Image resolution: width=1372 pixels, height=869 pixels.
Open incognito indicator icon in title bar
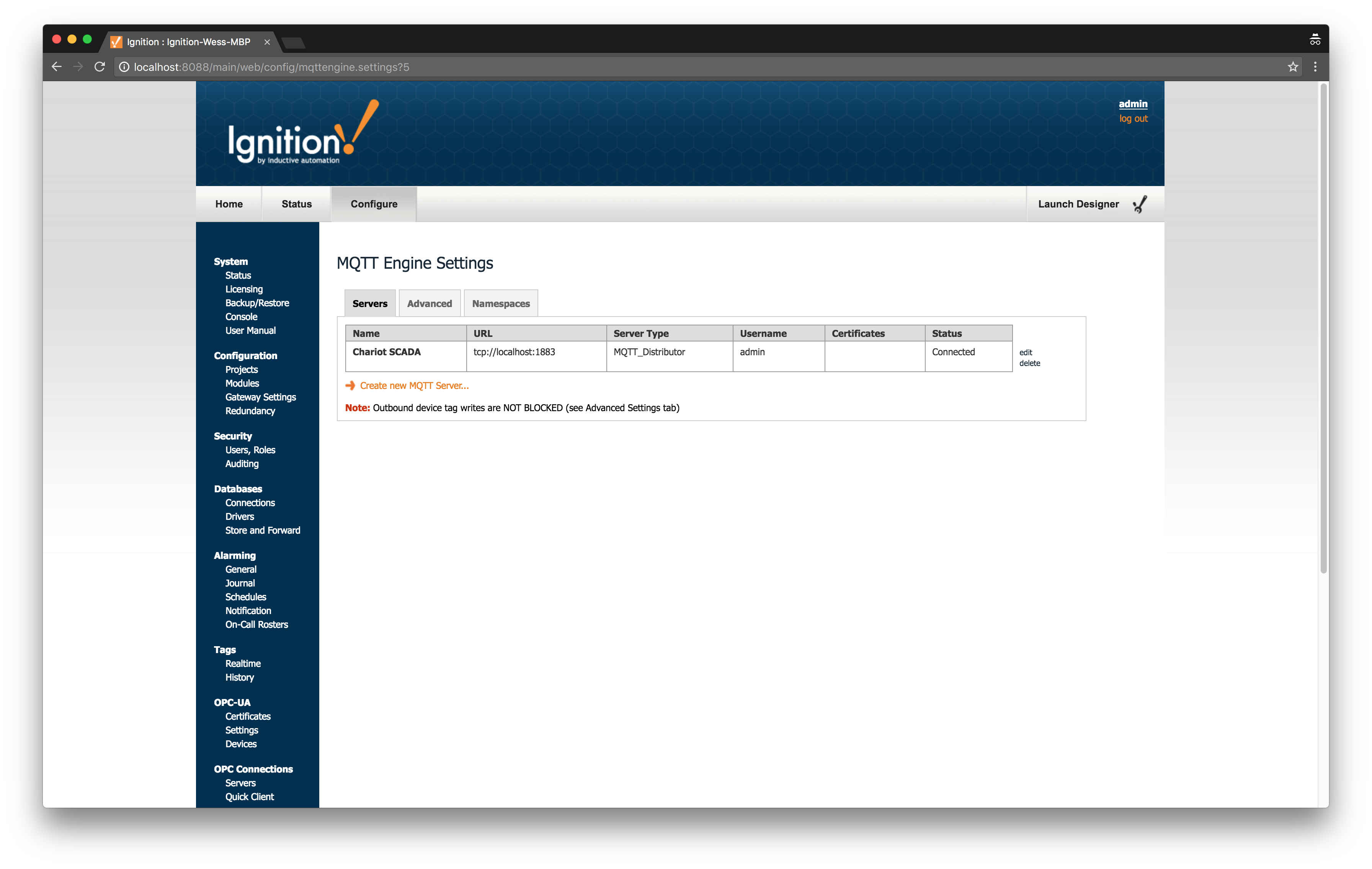coord(1315,39)
